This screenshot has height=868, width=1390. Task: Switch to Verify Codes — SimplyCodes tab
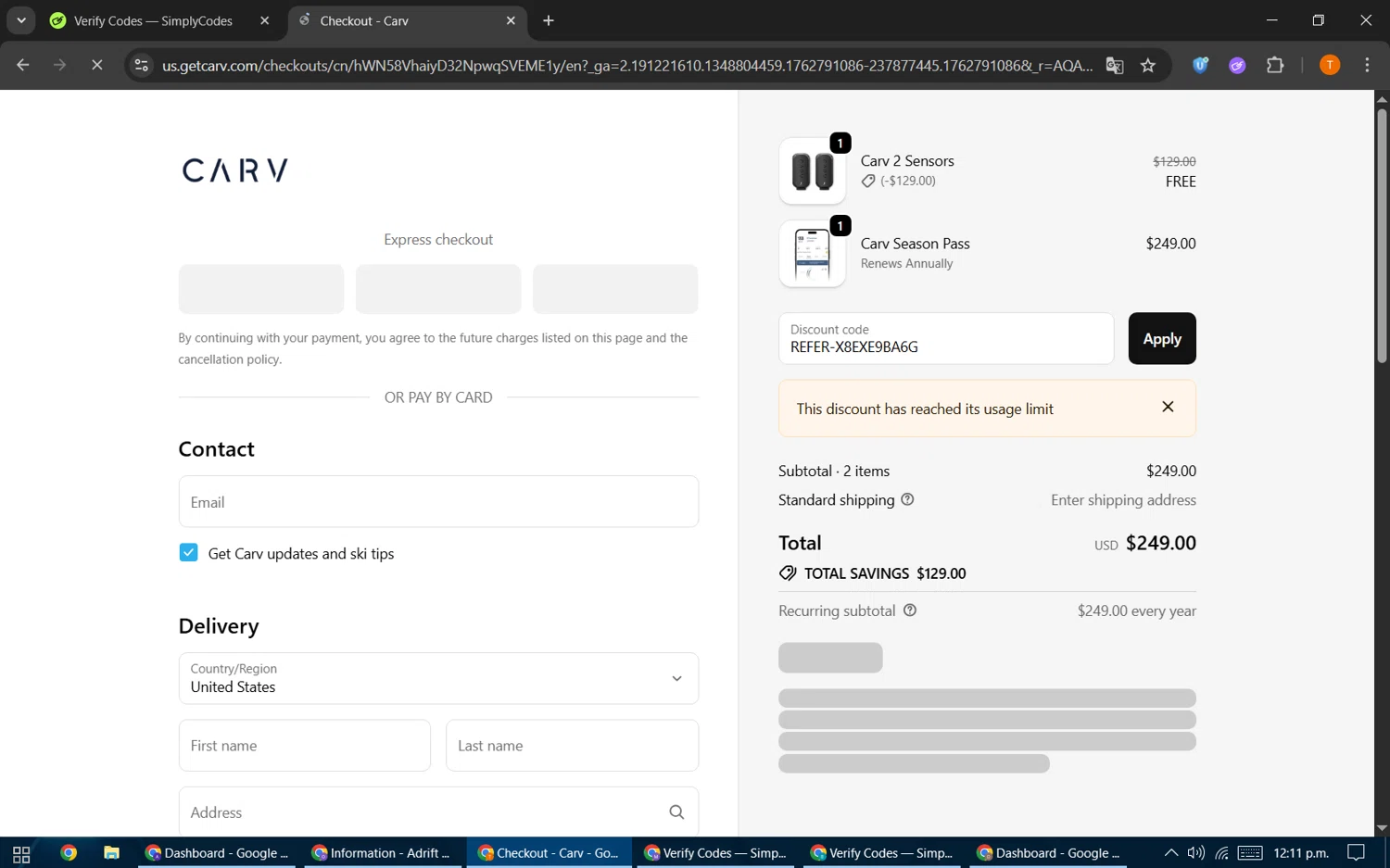point(153,20)
